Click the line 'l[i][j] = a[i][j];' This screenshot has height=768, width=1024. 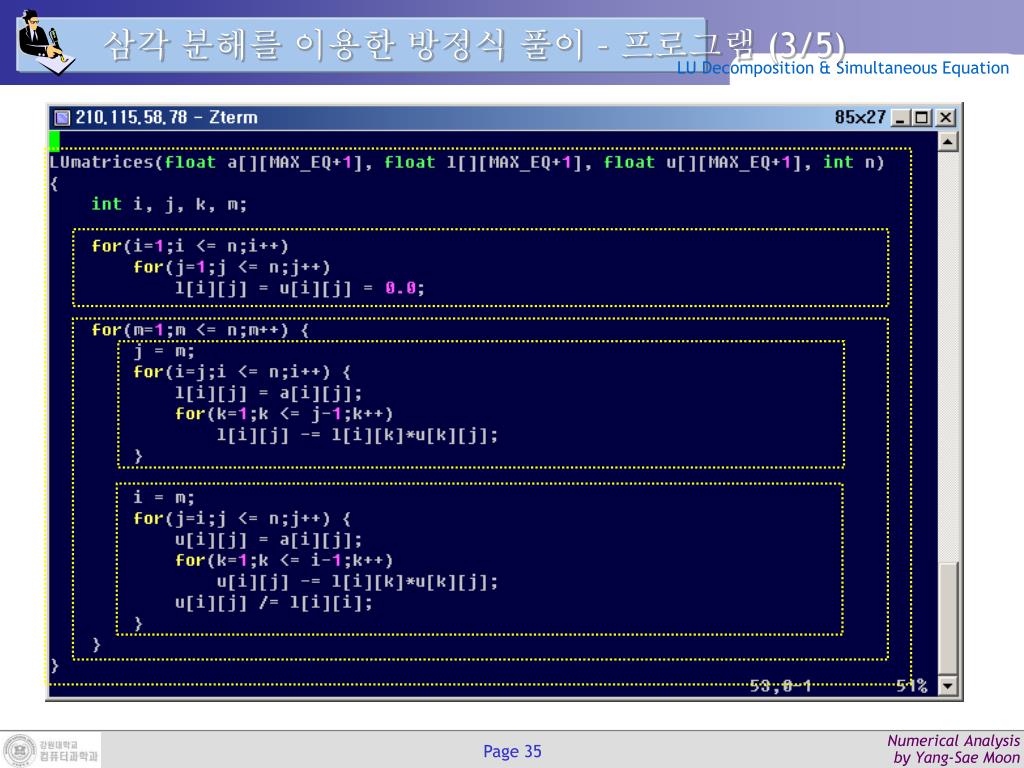coord(268,393)
